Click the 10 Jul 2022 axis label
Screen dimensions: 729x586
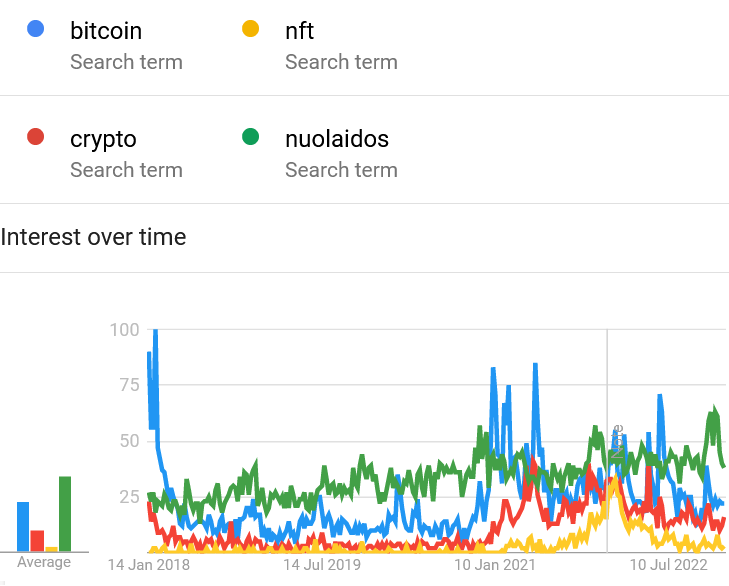click(669, 565)
